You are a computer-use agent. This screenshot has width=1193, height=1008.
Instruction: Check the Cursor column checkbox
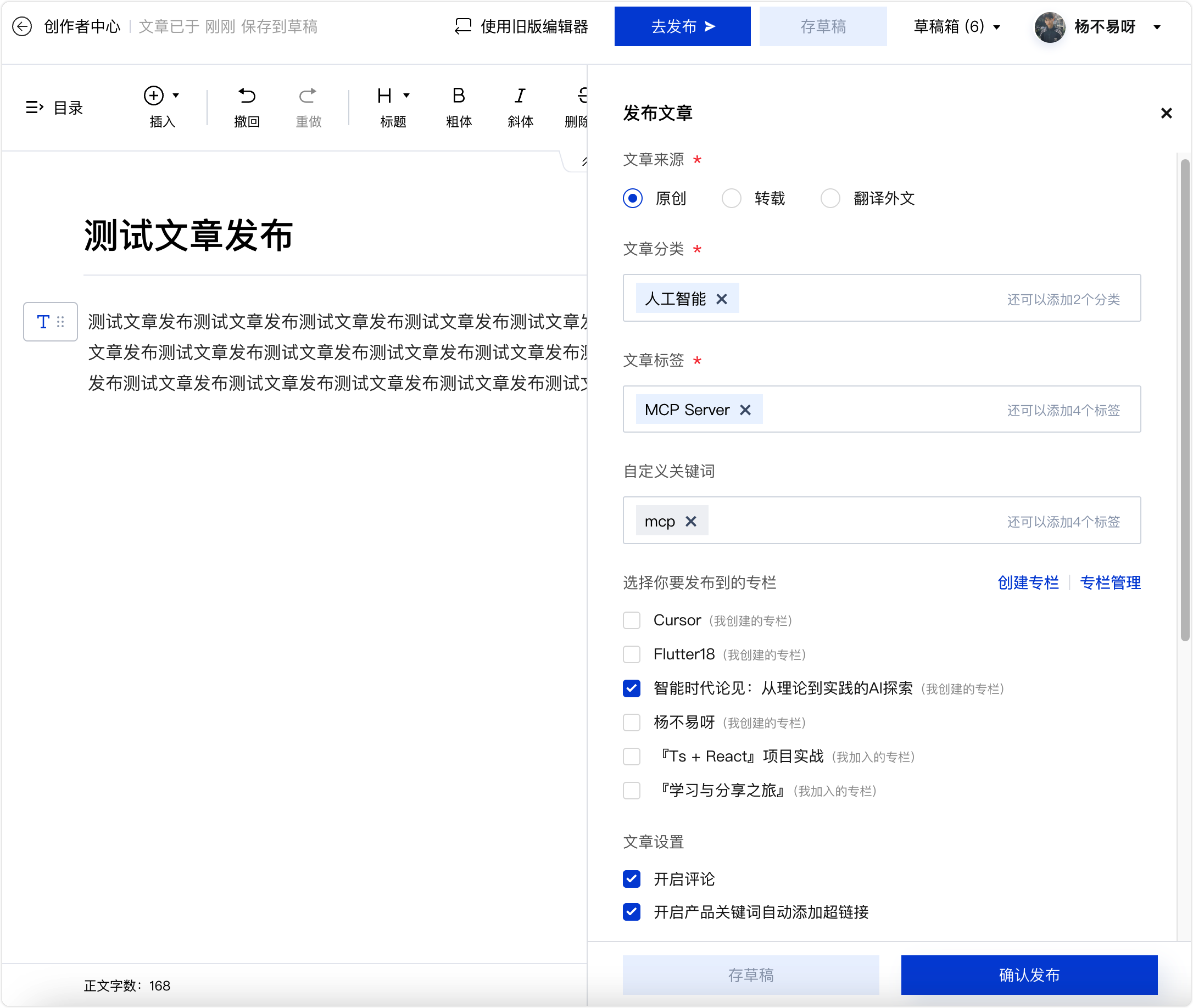[632, 620]
